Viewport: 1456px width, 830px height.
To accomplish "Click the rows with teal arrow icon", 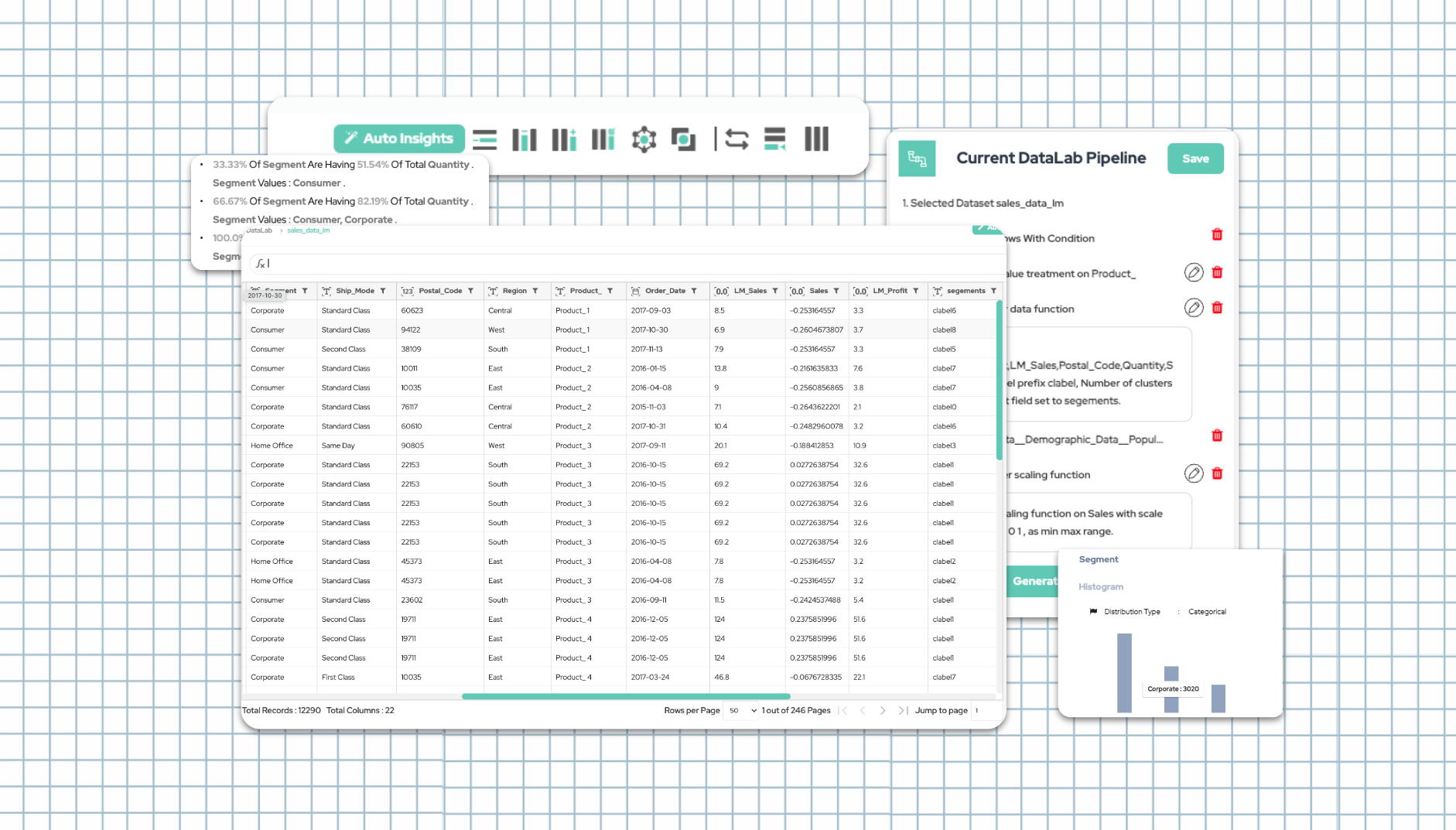I will [x=774, y=139].
